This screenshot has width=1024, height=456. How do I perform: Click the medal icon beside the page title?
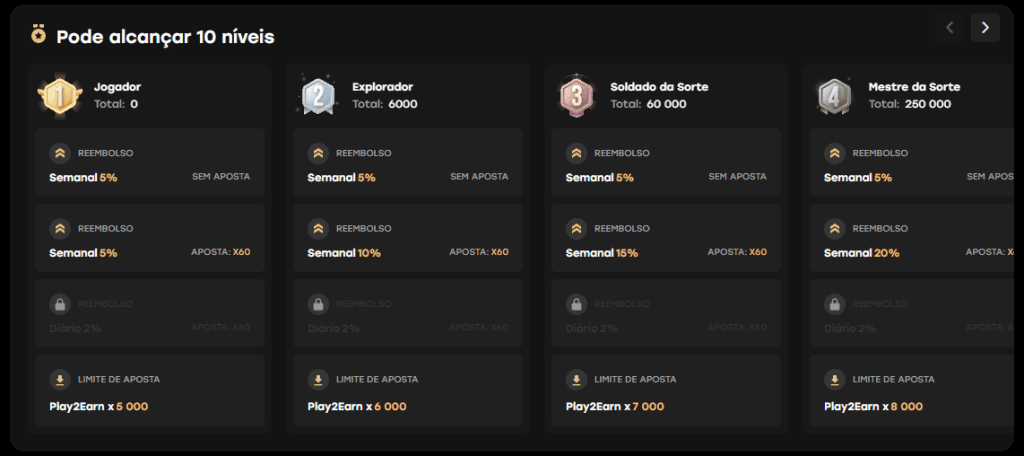(39, 34)
